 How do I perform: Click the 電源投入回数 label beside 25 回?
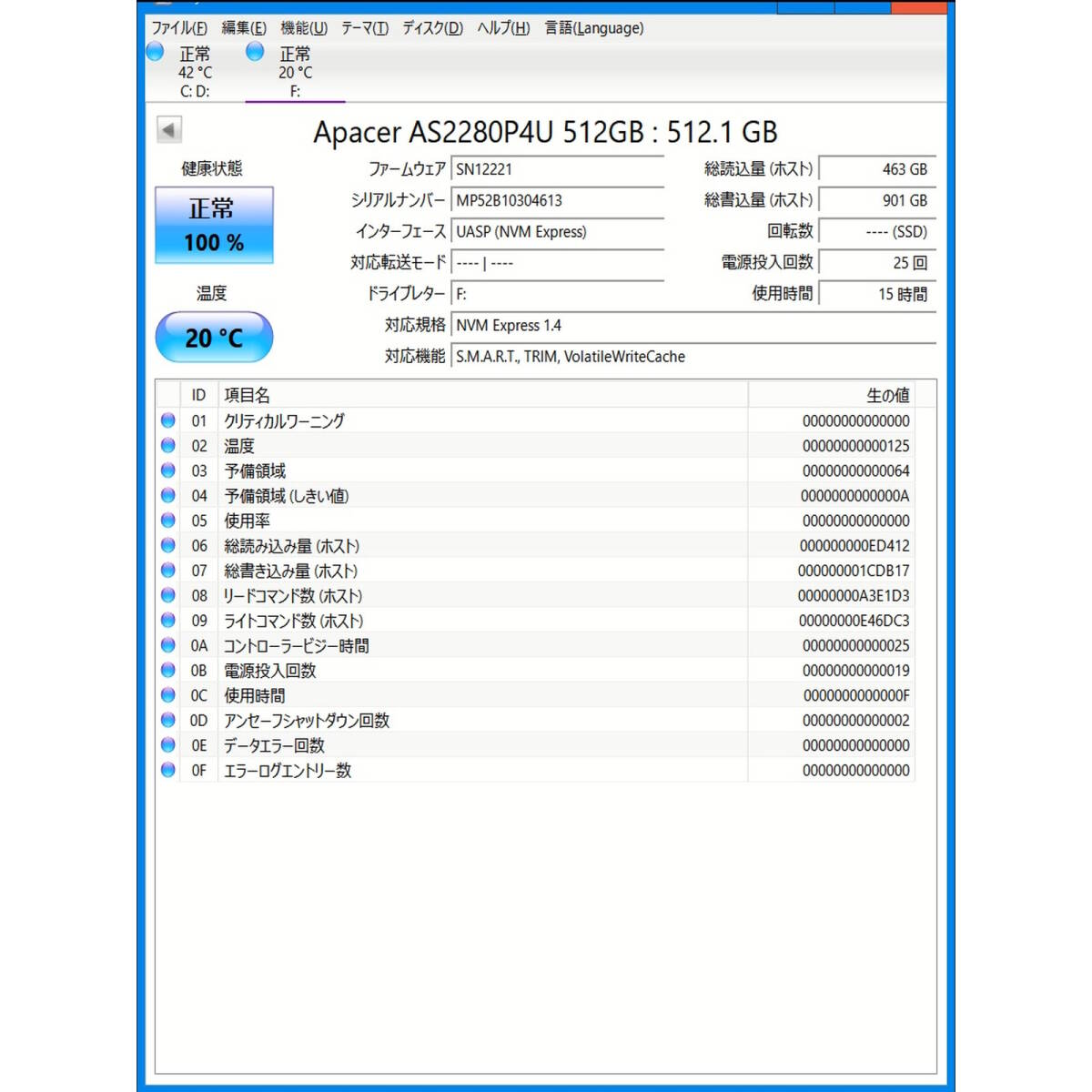point(767,262)
